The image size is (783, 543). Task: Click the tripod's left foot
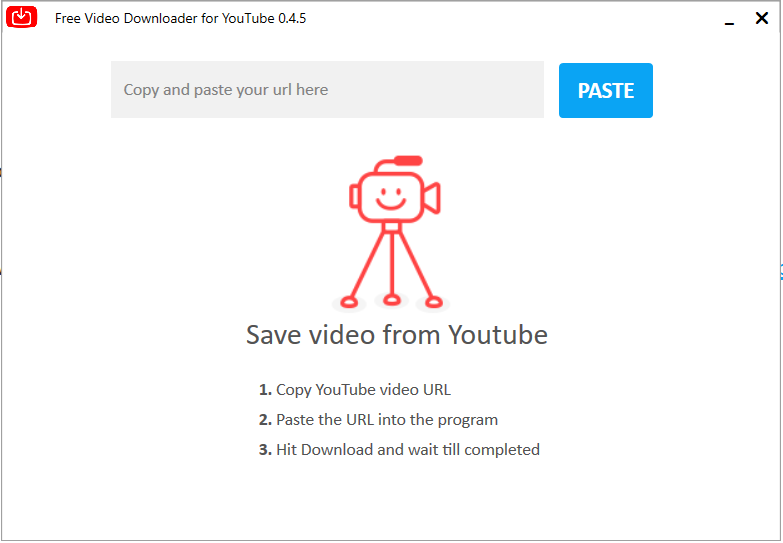click(x=349, y=300)
